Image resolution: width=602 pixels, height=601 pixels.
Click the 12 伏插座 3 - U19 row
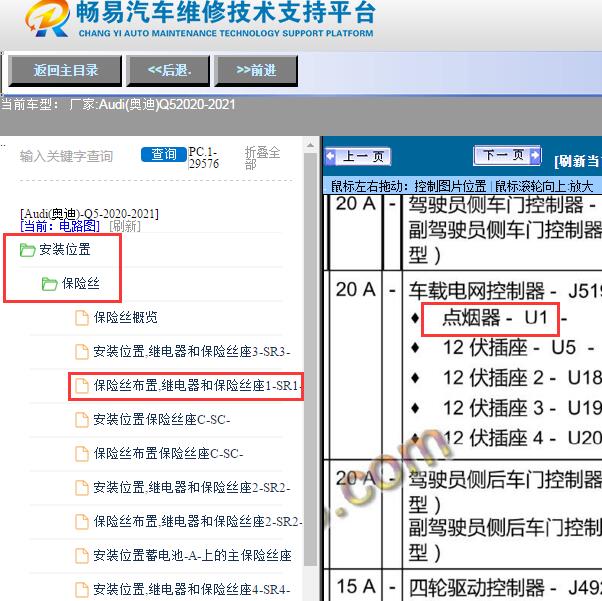522,408
